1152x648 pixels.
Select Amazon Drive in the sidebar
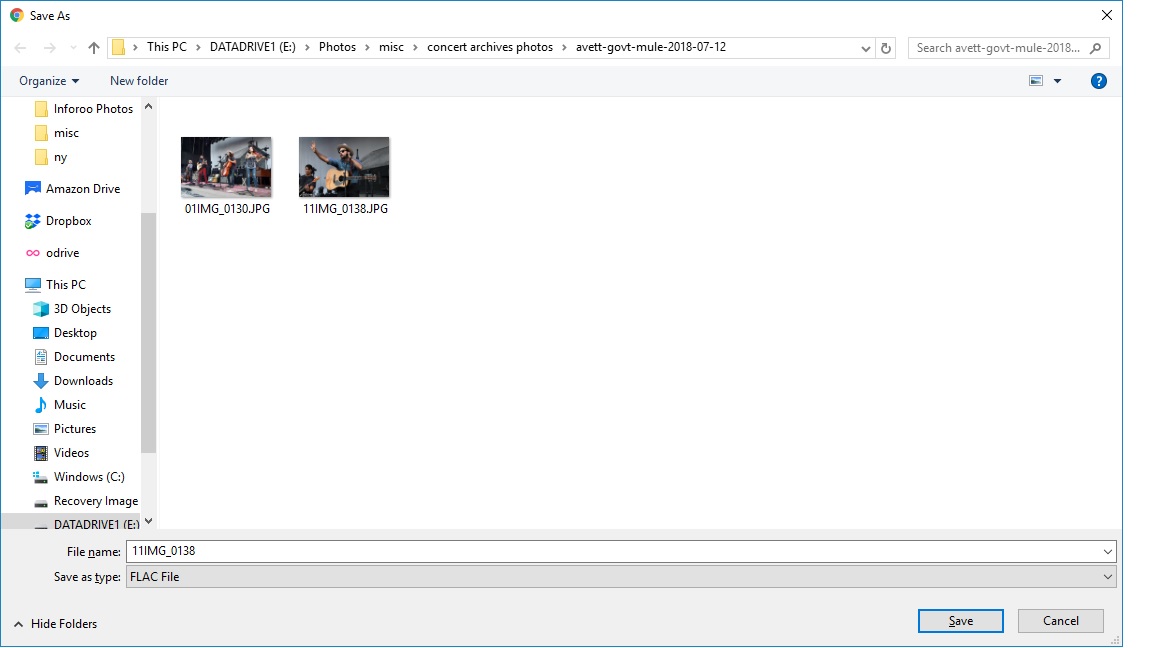pyautogui.click(x=83, y=188)
